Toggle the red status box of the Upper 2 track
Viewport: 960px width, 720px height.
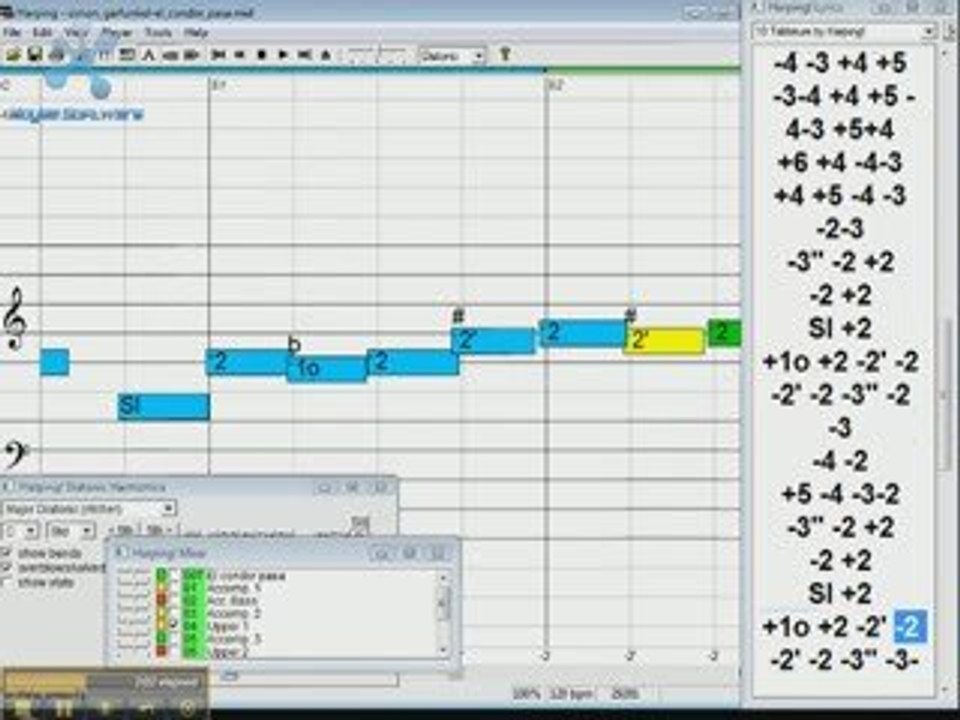pos(162,650)
